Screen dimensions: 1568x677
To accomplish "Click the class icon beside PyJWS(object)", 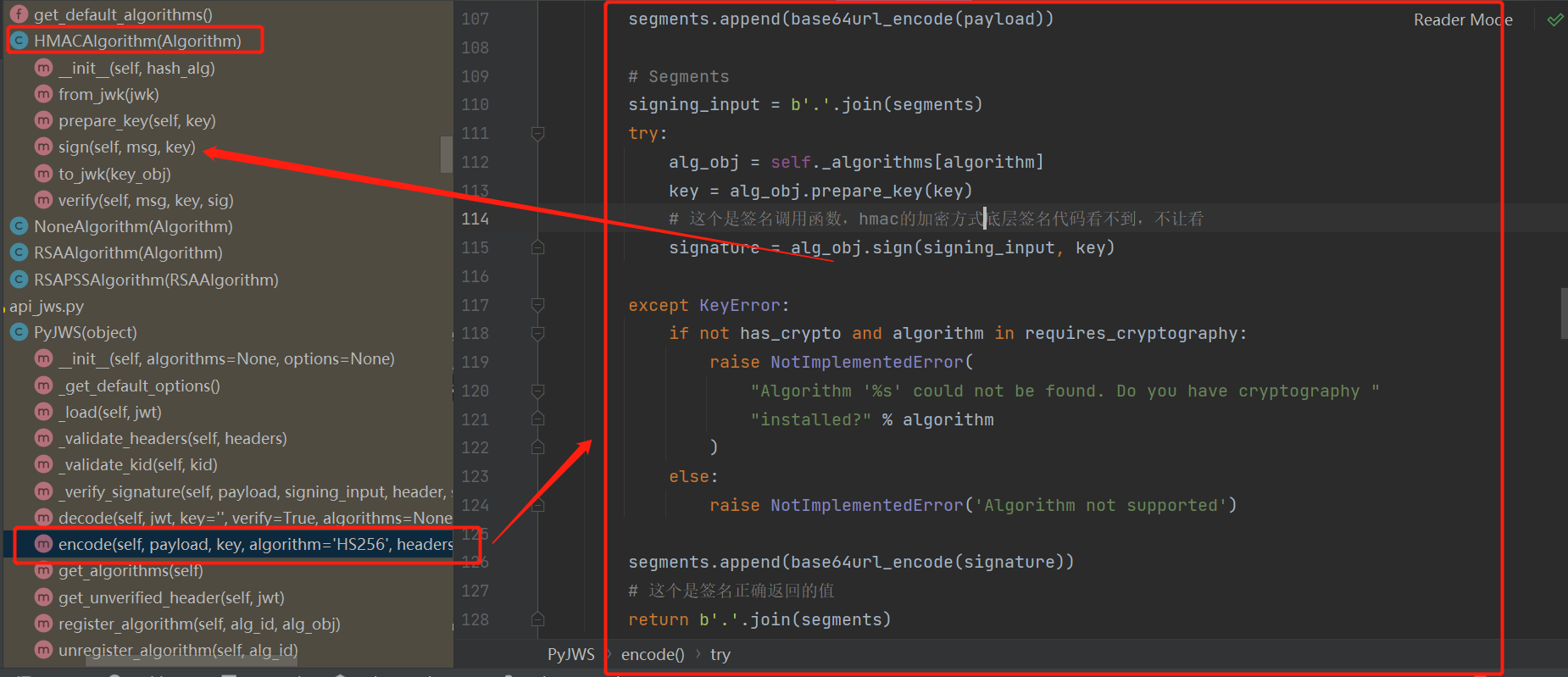I will (19, 332).
